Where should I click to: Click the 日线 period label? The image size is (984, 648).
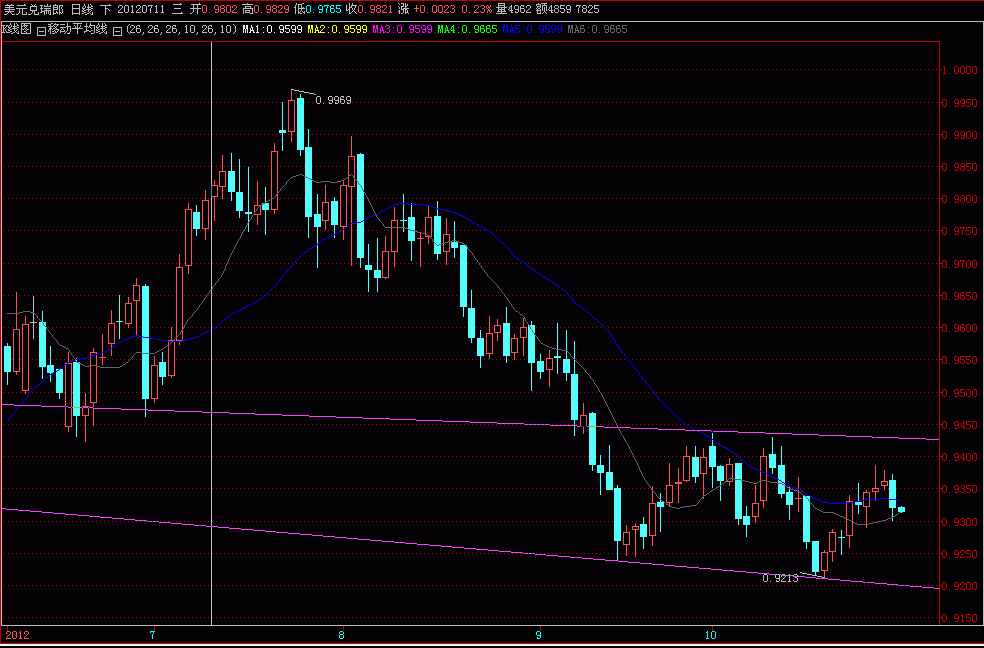pyautogui.click(x=82, y=9)
